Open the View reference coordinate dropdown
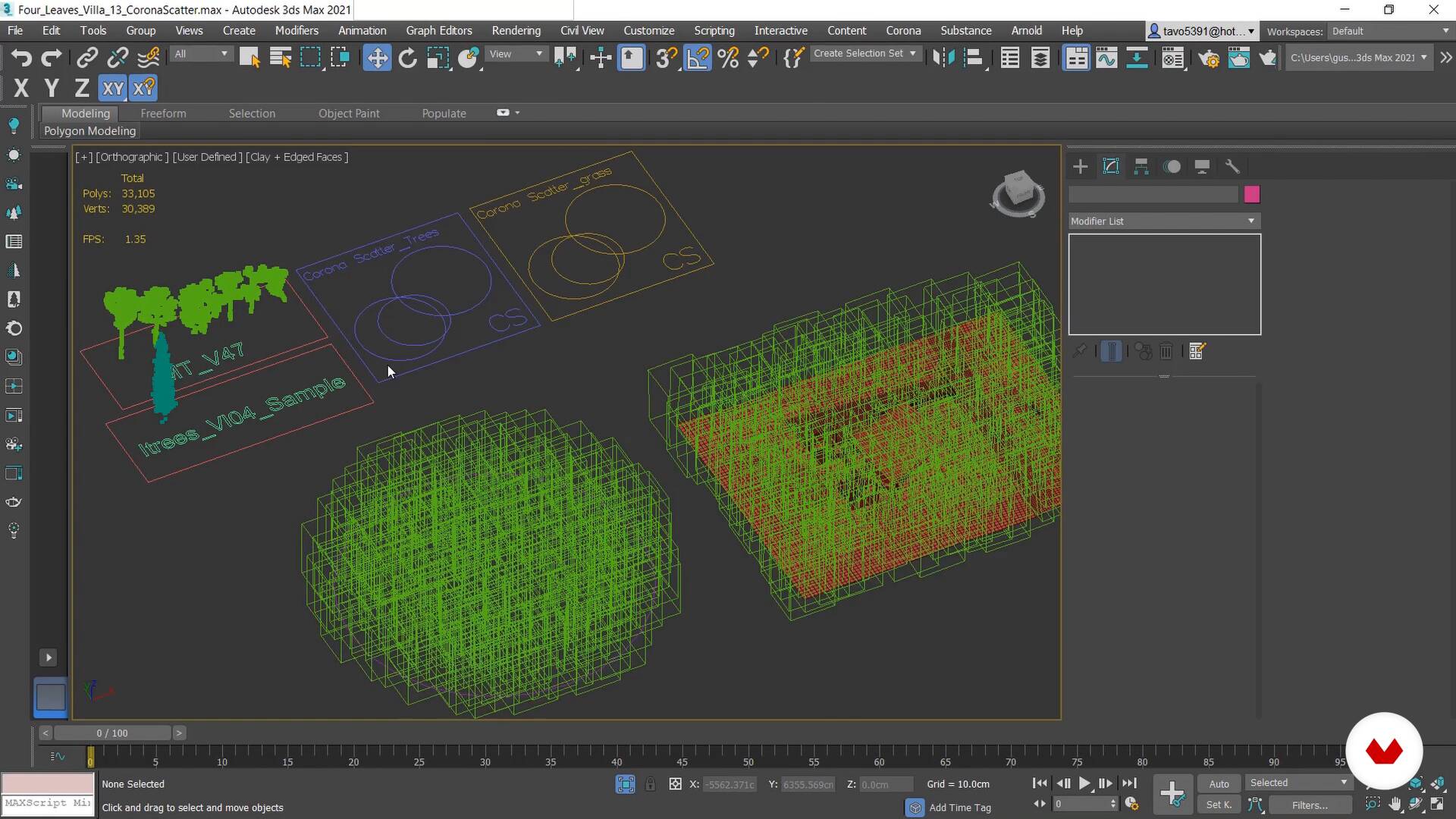Image resolution: width=1456 pixels, height=819 pixels. [516, 54]
